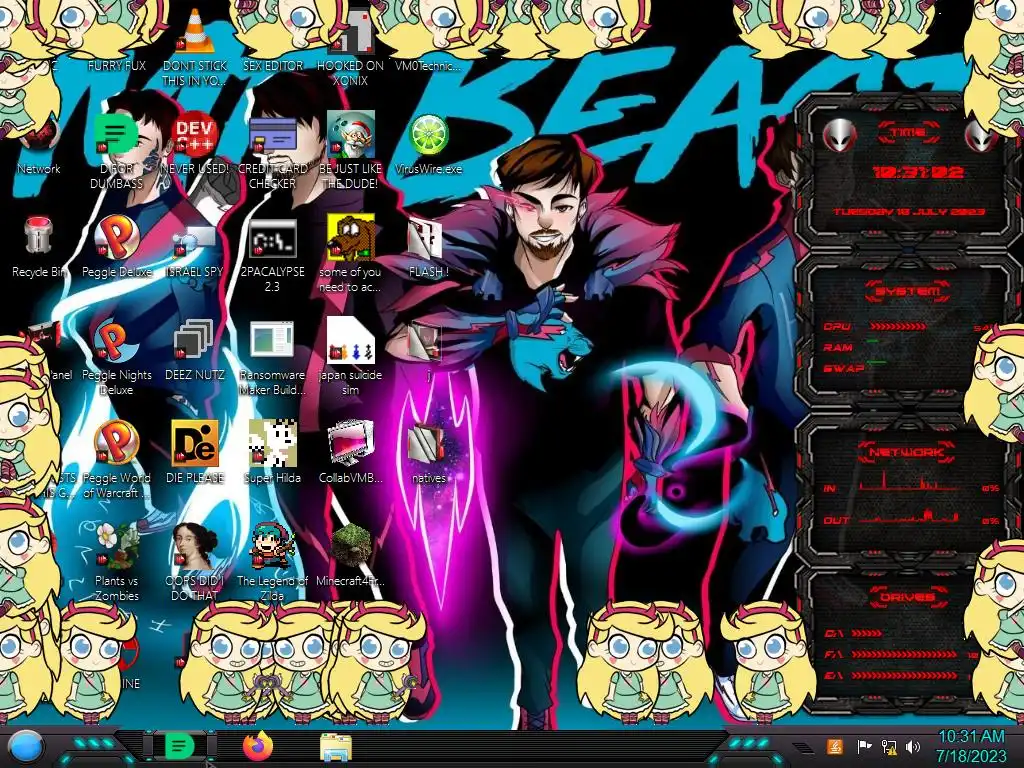
Task: Click the CPU usage bar
Action: pos(898,326)
